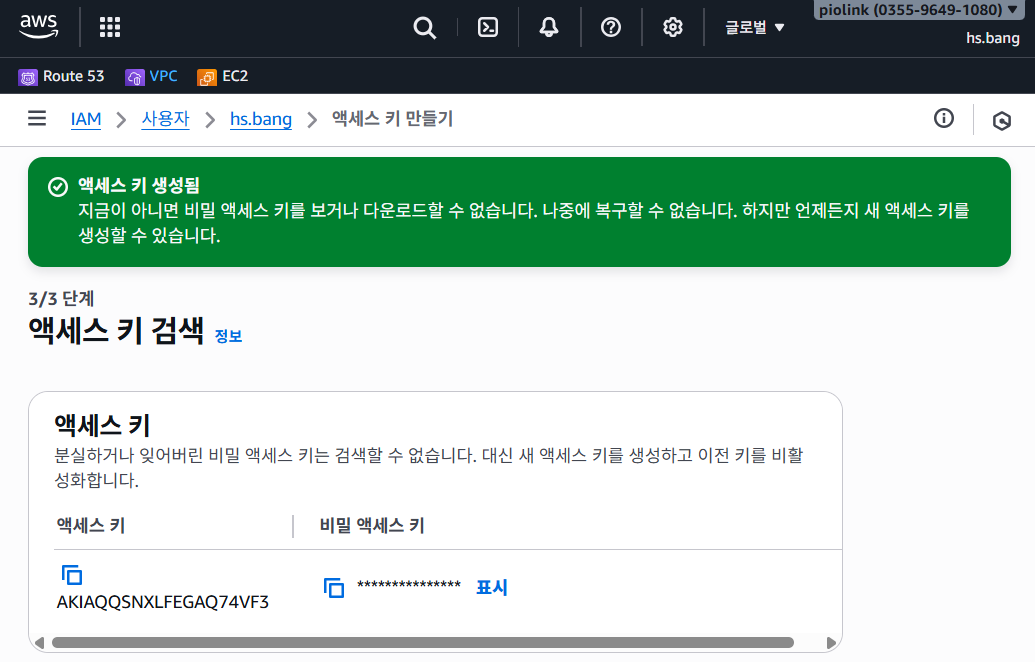This screenshot has width=1035, height=662.
Task: Click the scrollbar left arrow
Action: [x=40, y=643]
